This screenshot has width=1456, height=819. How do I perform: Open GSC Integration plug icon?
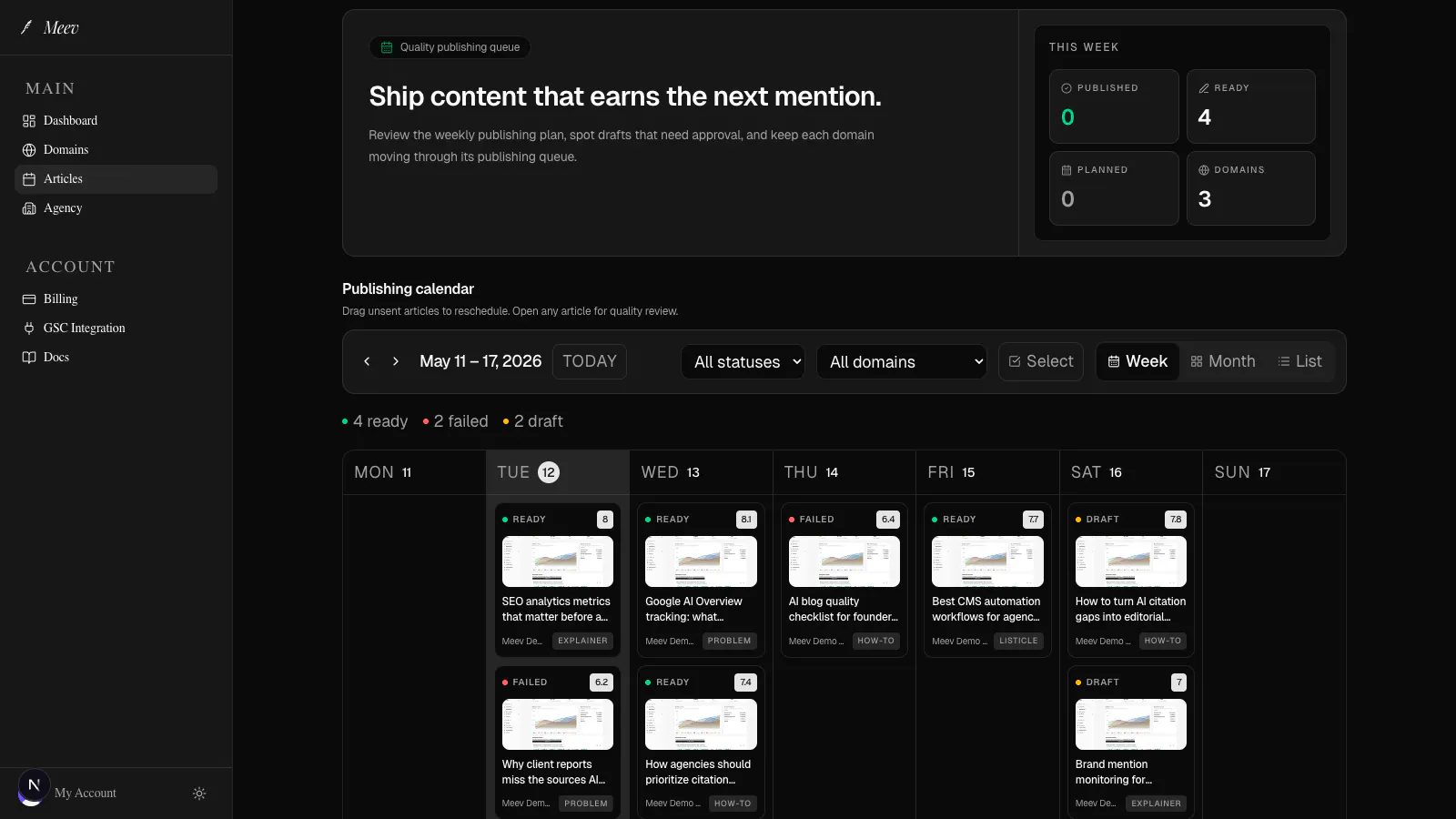(x=29, y=329)
